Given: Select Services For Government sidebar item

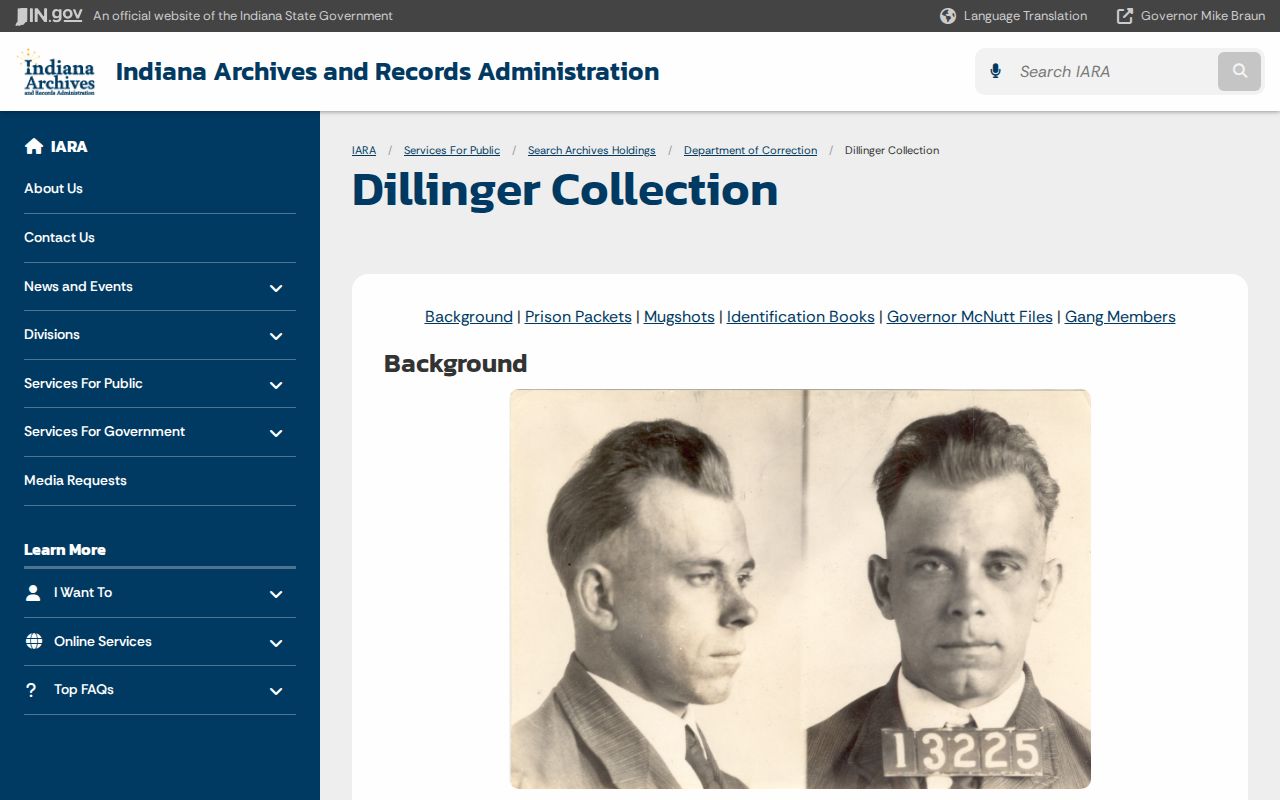Looking at the screenshot, I should pos(104,431).
